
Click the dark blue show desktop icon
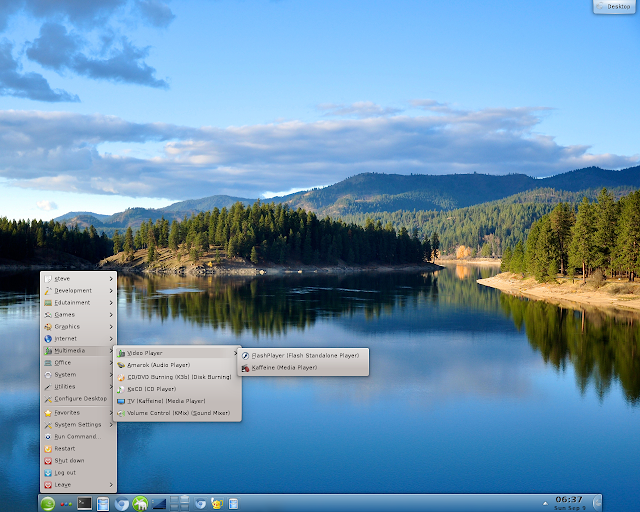[159, 504]
